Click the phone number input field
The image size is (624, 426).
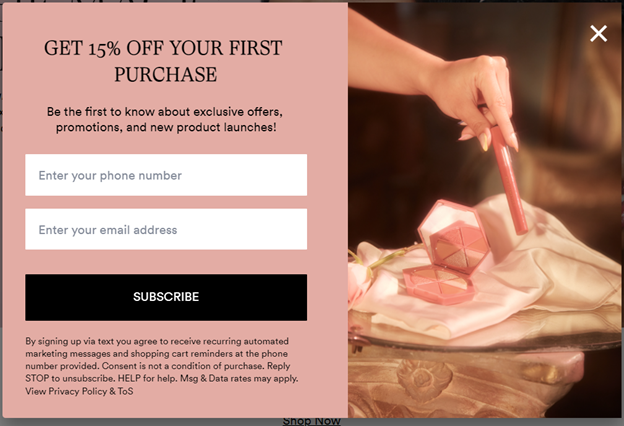pos(166,175)
